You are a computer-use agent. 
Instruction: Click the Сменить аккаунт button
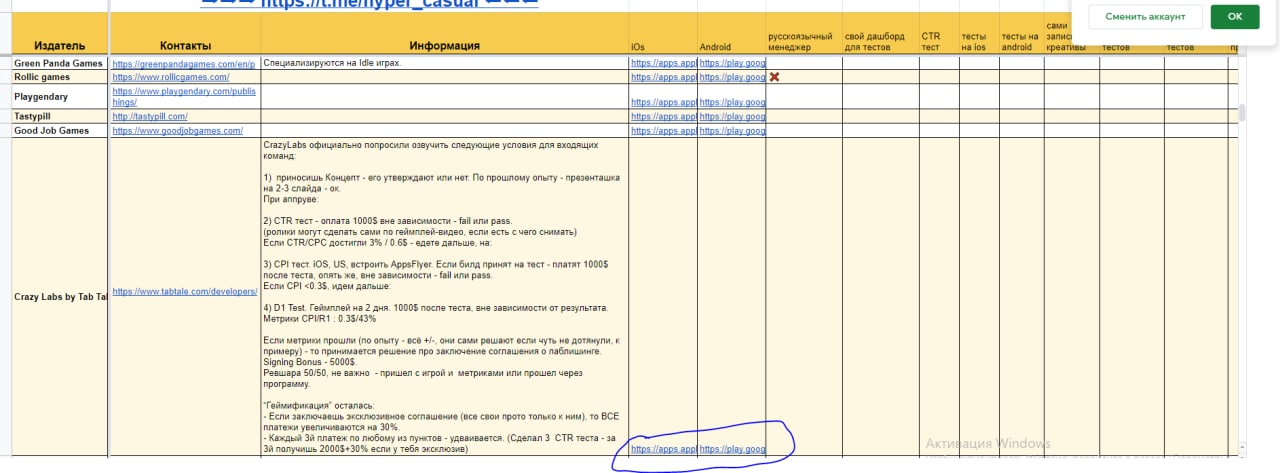pyautogui.click(x=1146, y=17)
